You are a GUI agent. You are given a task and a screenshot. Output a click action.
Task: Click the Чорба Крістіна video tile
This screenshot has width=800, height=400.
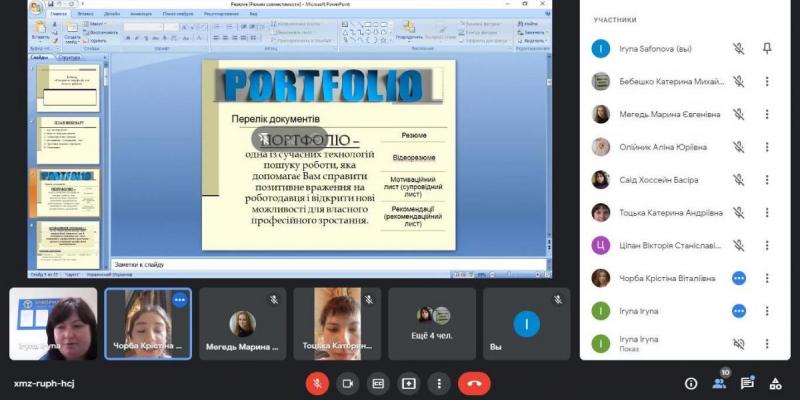pos(148,323)
